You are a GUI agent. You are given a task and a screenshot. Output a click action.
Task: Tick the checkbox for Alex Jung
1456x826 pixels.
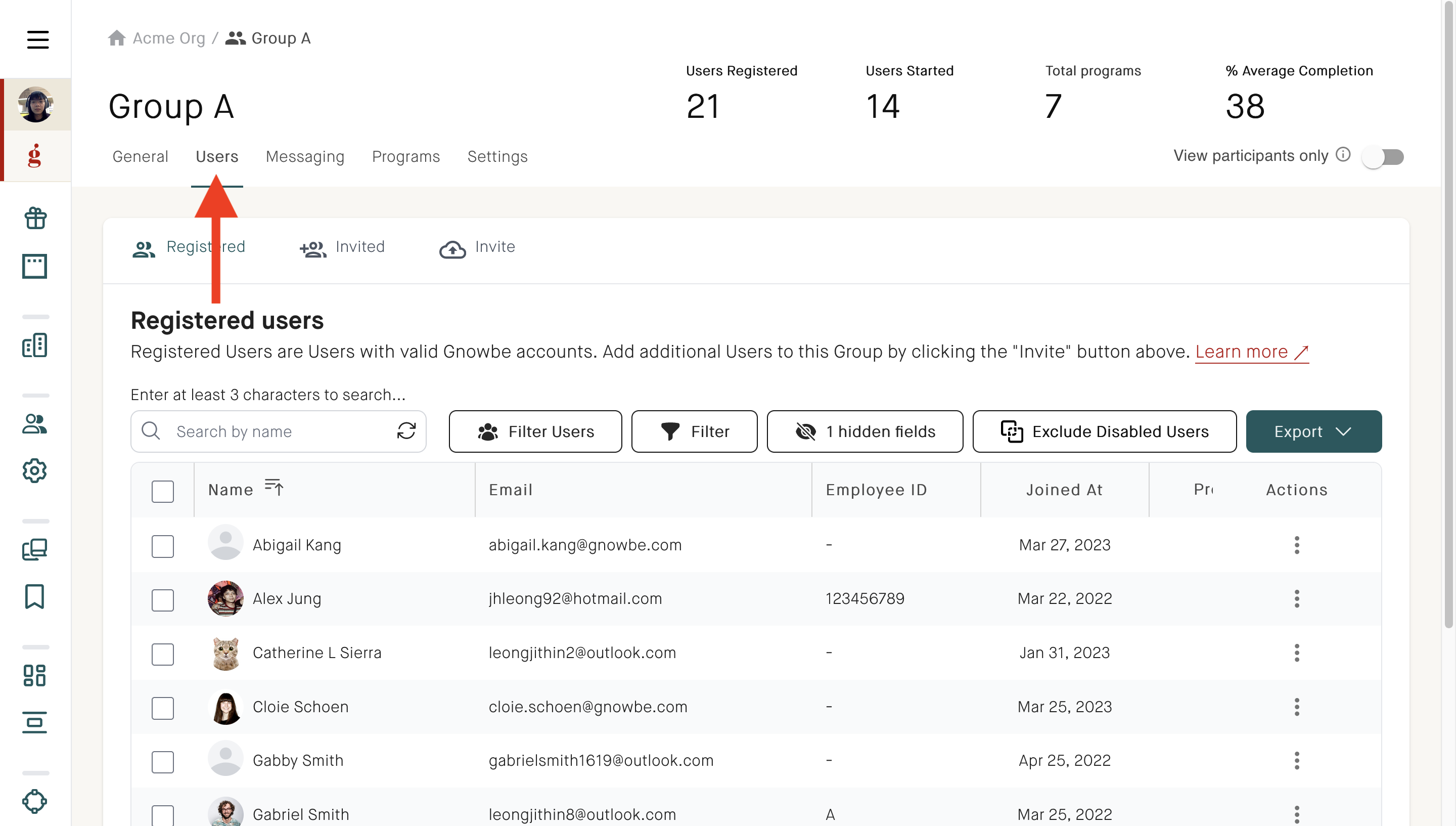[x=163, y=599]
